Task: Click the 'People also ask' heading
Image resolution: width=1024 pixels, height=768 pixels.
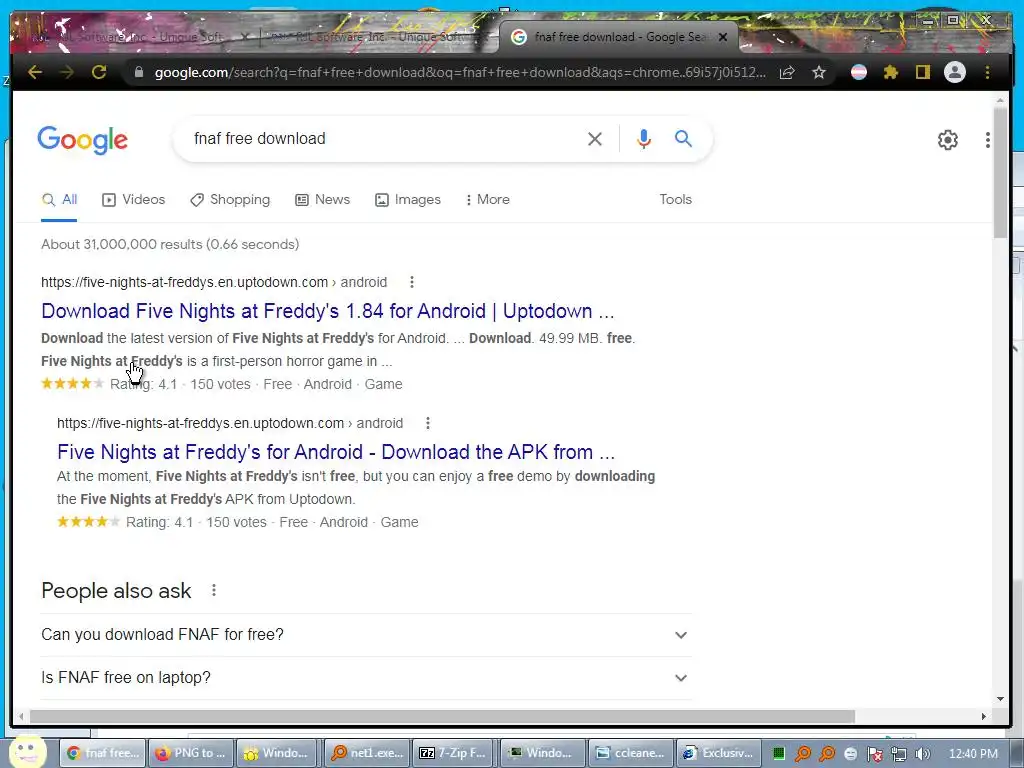Action: (x=116, y=591)
